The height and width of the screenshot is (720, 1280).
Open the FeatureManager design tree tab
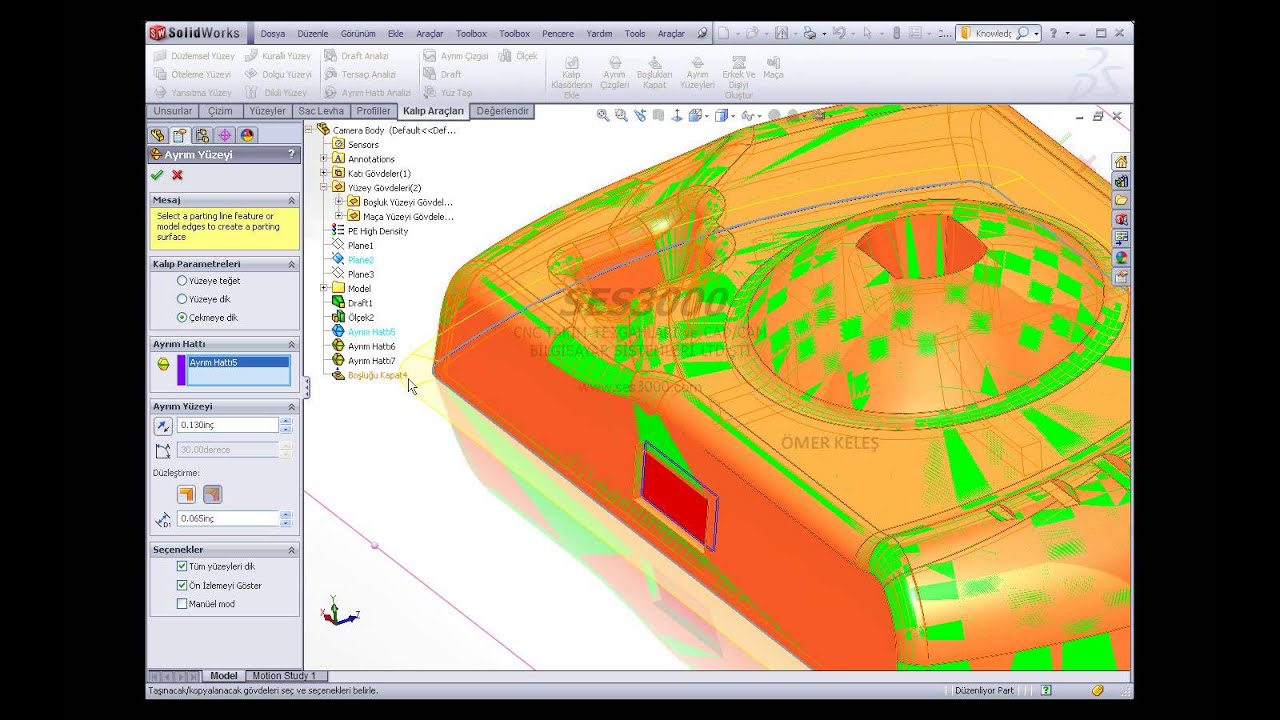coord(157,135)
